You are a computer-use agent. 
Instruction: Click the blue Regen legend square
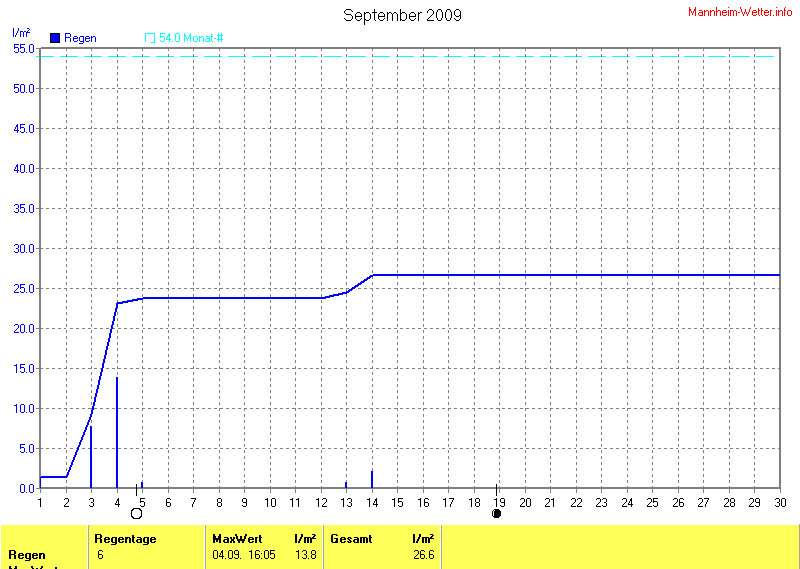click(x=55, y=38)
